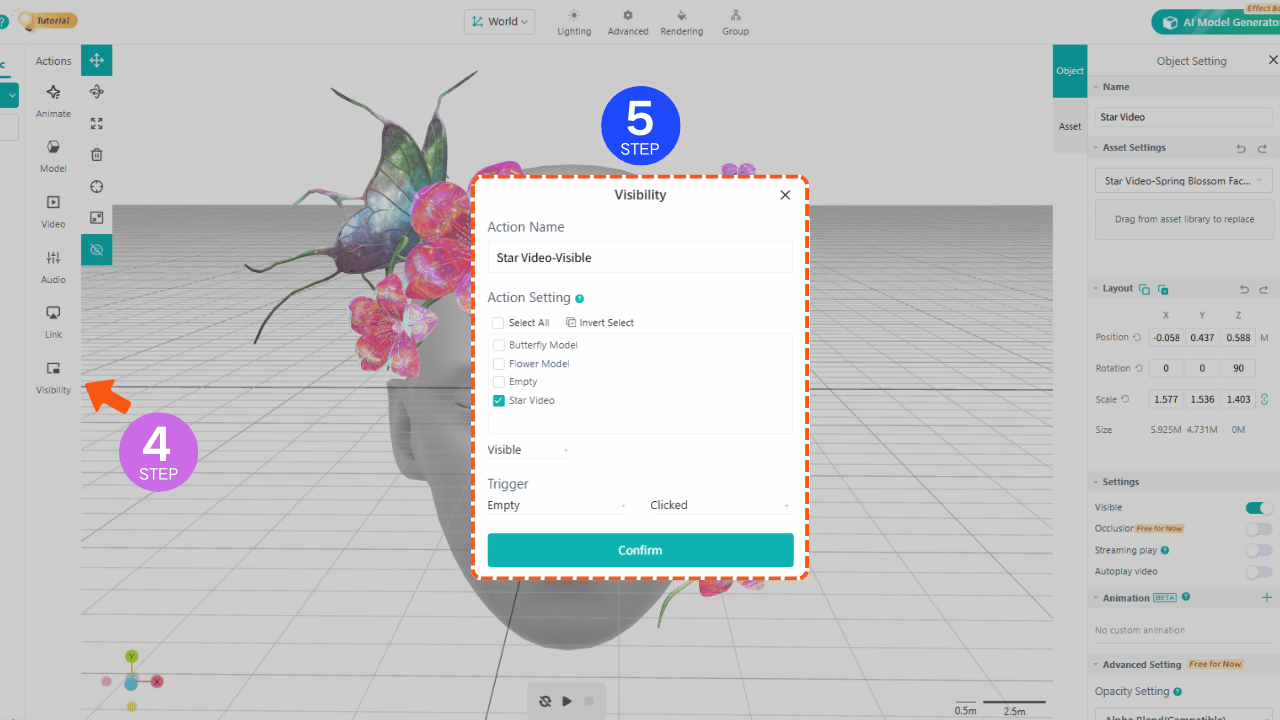Enable the Autoplay video toggle

[1258, 571]
